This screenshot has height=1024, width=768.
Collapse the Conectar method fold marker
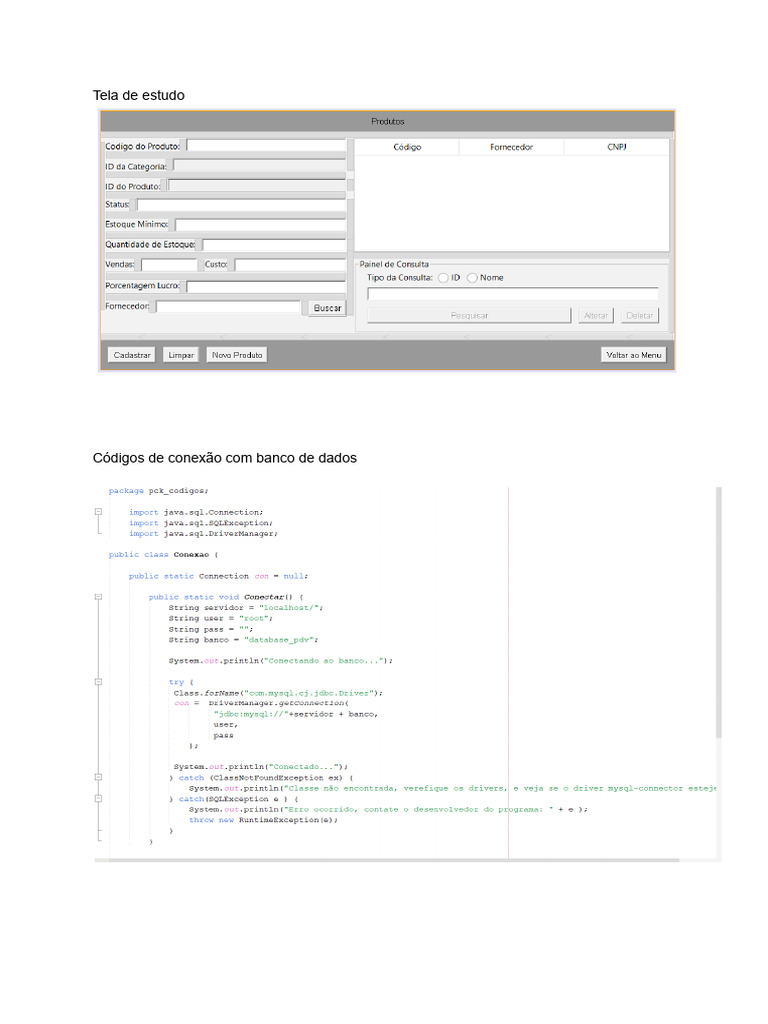click(98, 597)
